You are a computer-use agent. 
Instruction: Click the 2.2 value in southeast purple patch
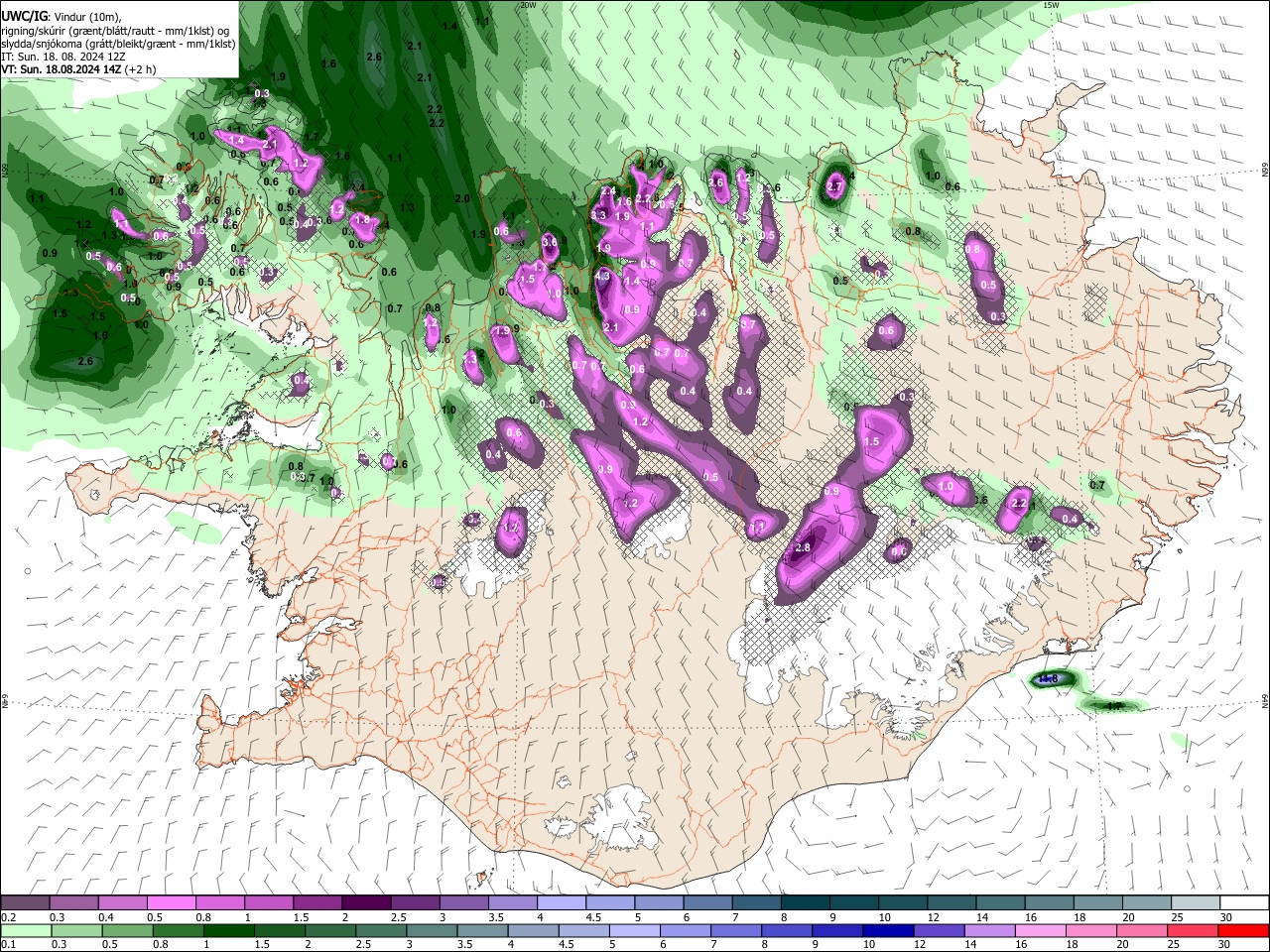[1018, 504]
